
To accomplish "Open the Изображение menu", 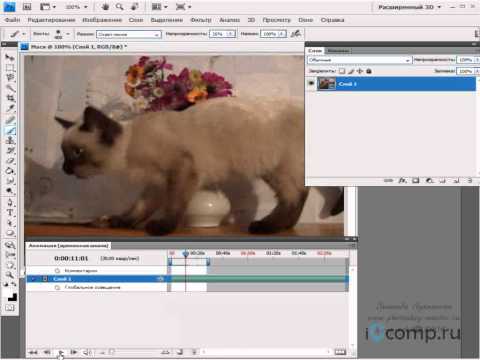I will coord(102,20).
